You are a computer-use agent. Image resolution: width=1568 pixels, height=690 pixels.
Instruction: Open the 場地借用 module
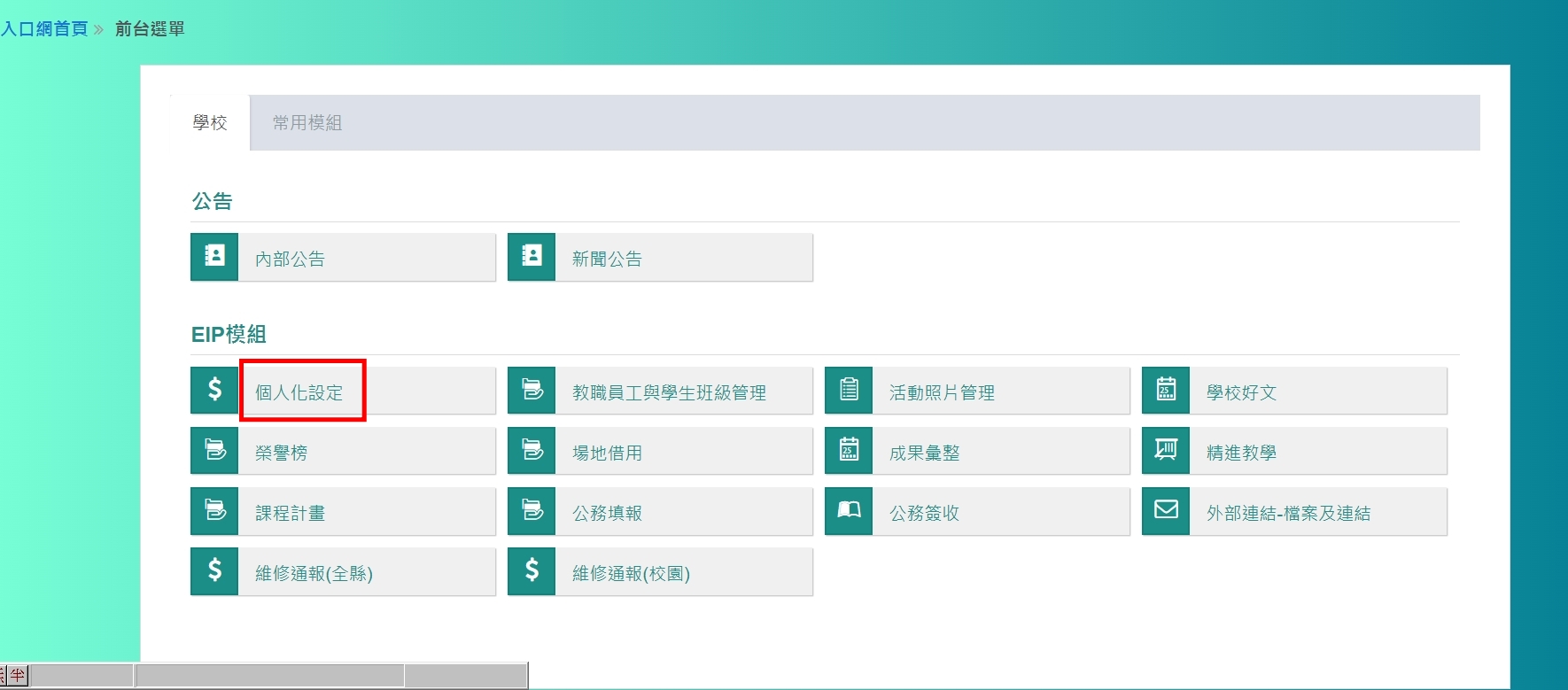click(x=607, y=453)
